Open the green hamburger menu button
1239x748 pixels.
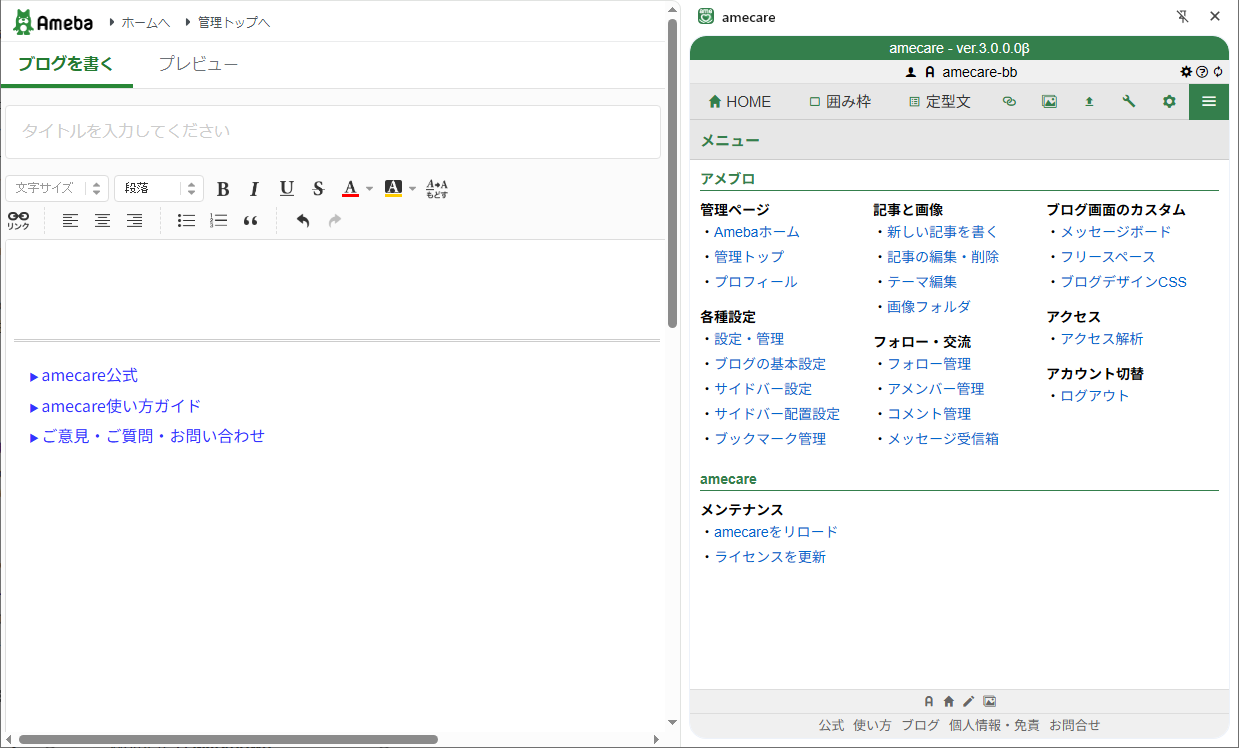tap(1208, 102)
